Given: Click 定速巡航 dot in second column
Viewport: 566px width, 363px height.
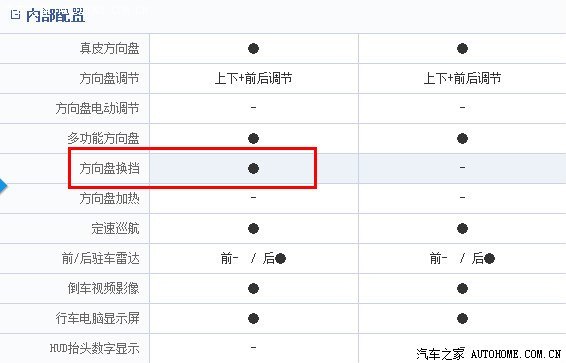Looking at the screenshot, I should click(462, 228).
